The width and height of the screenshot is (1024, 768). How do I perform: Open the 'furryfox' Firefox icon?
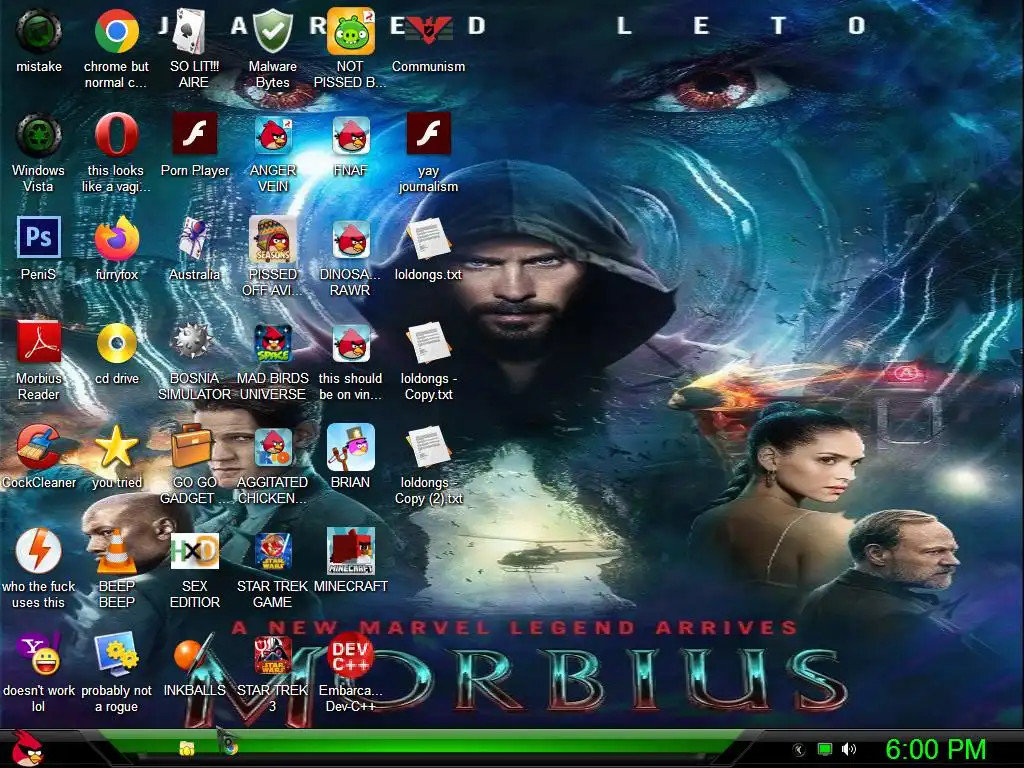[x=116, y=238]
